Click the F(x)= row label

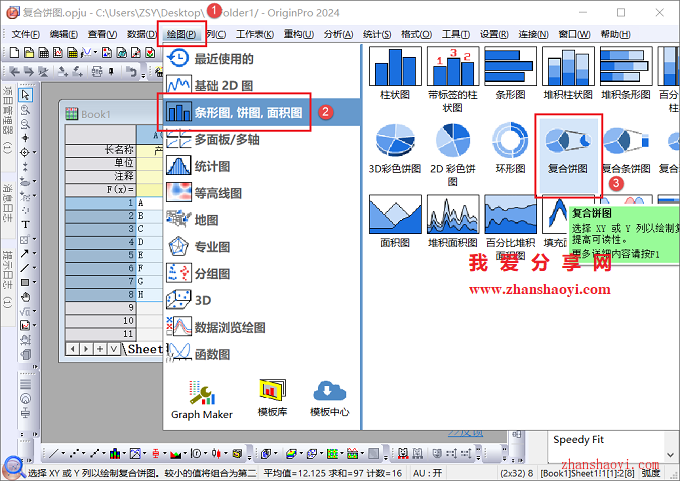[101, 190]
